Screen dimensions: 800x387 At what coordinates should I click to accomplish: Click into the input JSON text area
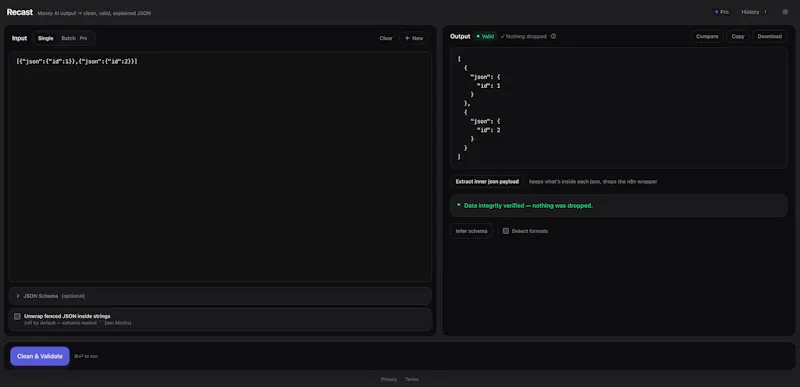[x=220, y=166]
